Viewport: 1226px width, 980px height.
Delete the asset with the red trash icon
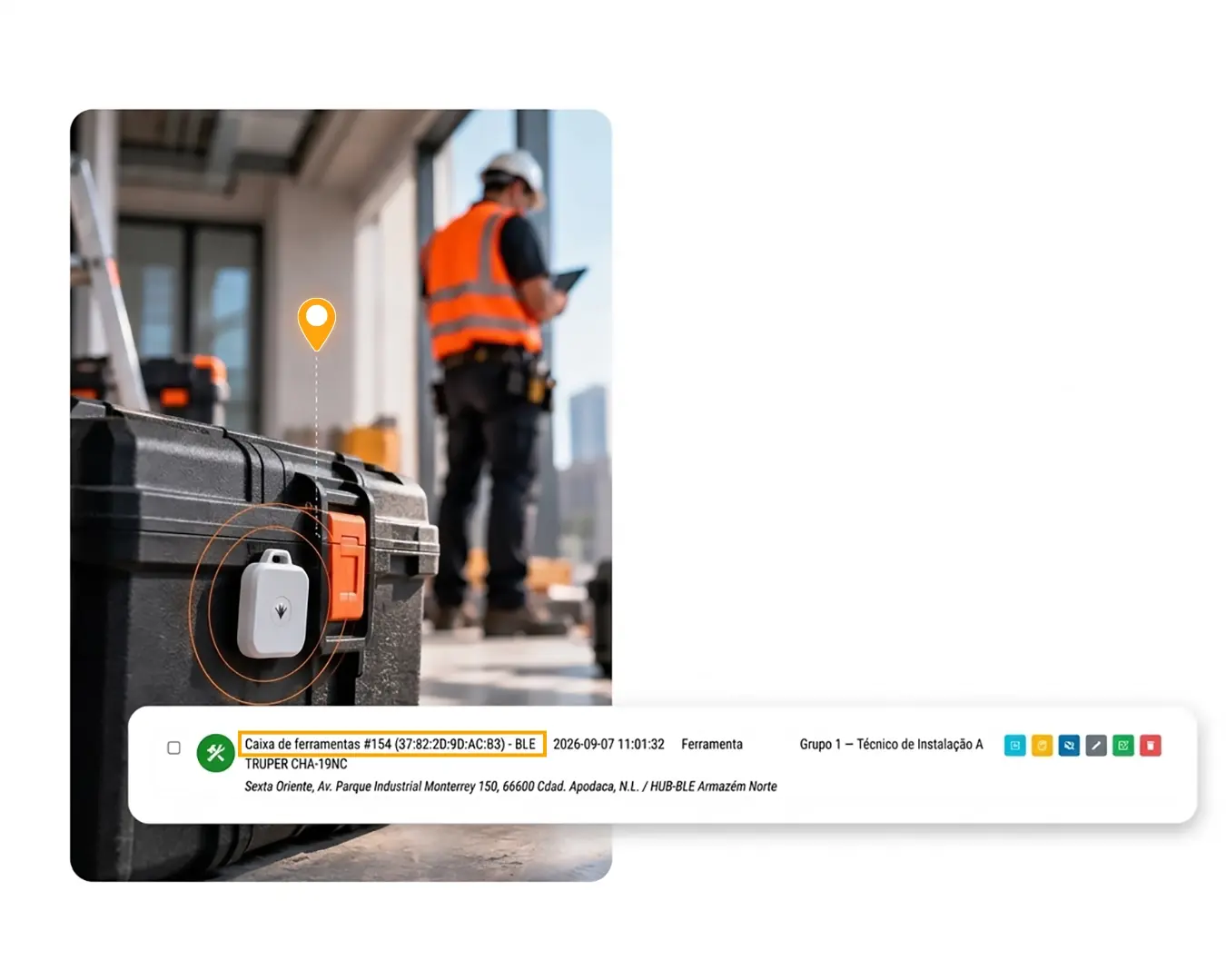[1151, 746]
